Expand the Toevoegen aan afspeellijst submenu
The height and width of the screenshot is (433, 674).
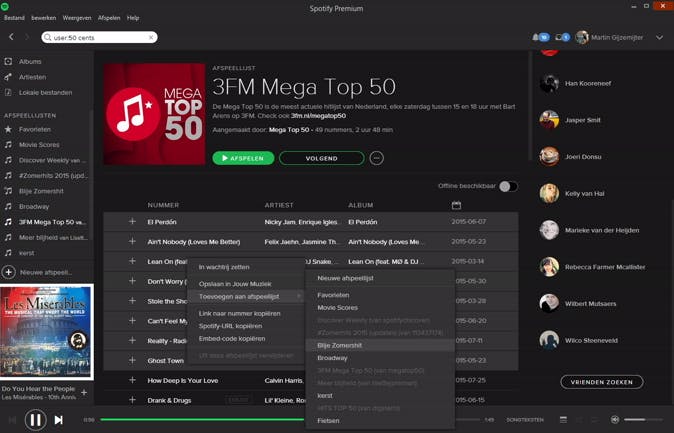point(245,296)
